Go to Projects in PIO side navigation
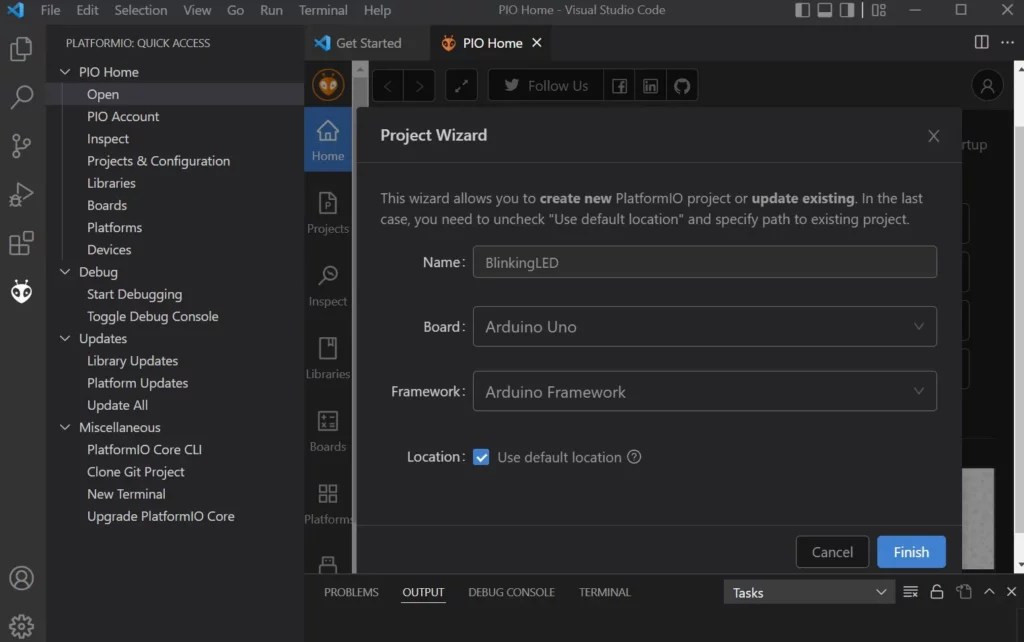Viewport: 1024px width, 642px height. tap(328, 213)
